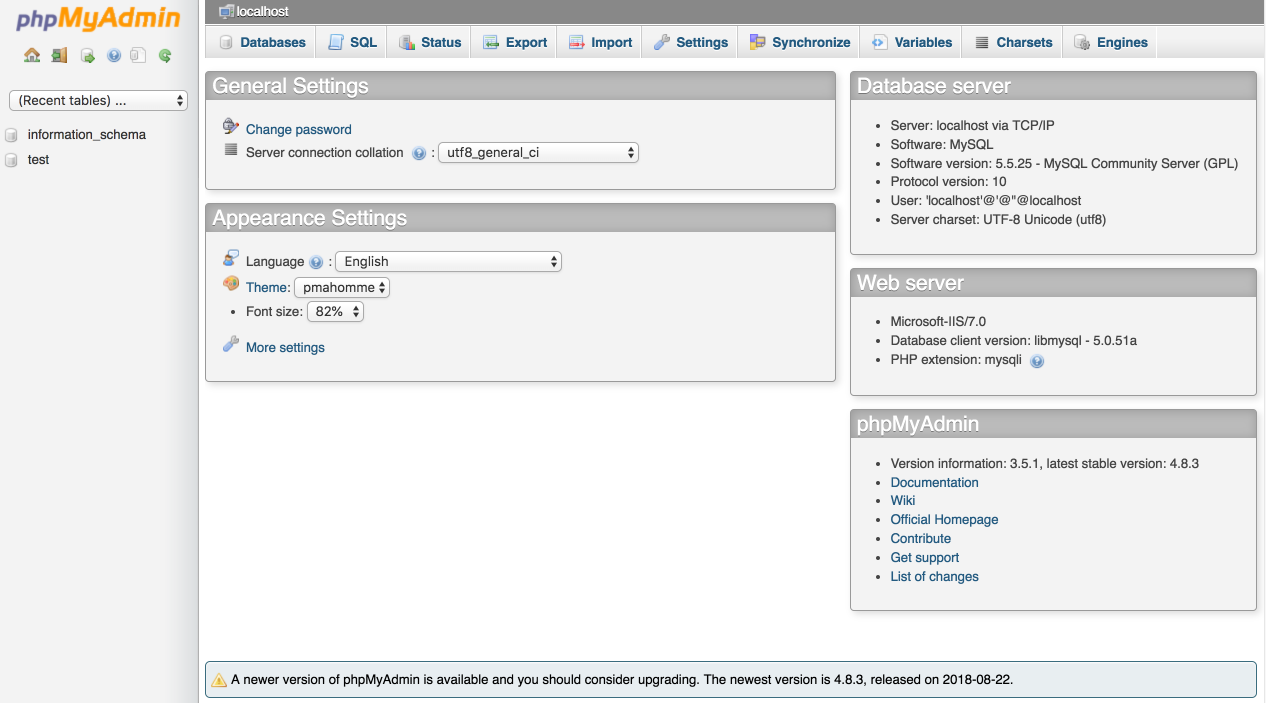Image resolution: width=1266 pixels, height=703 pixels.
Task: Open the utf8_general_ci collation dropdown
Action: (x=538, y=153)
